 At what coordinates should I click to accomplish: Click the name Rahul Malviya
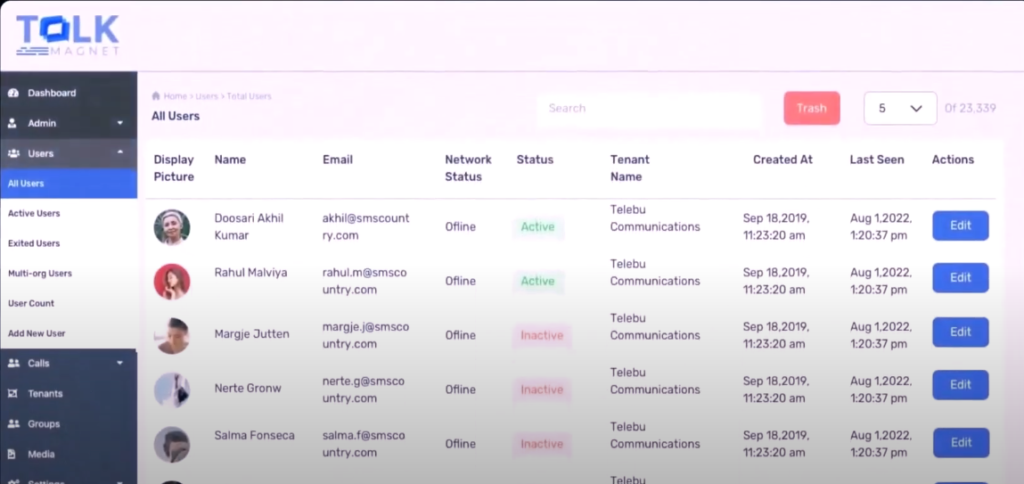(251, 273)
